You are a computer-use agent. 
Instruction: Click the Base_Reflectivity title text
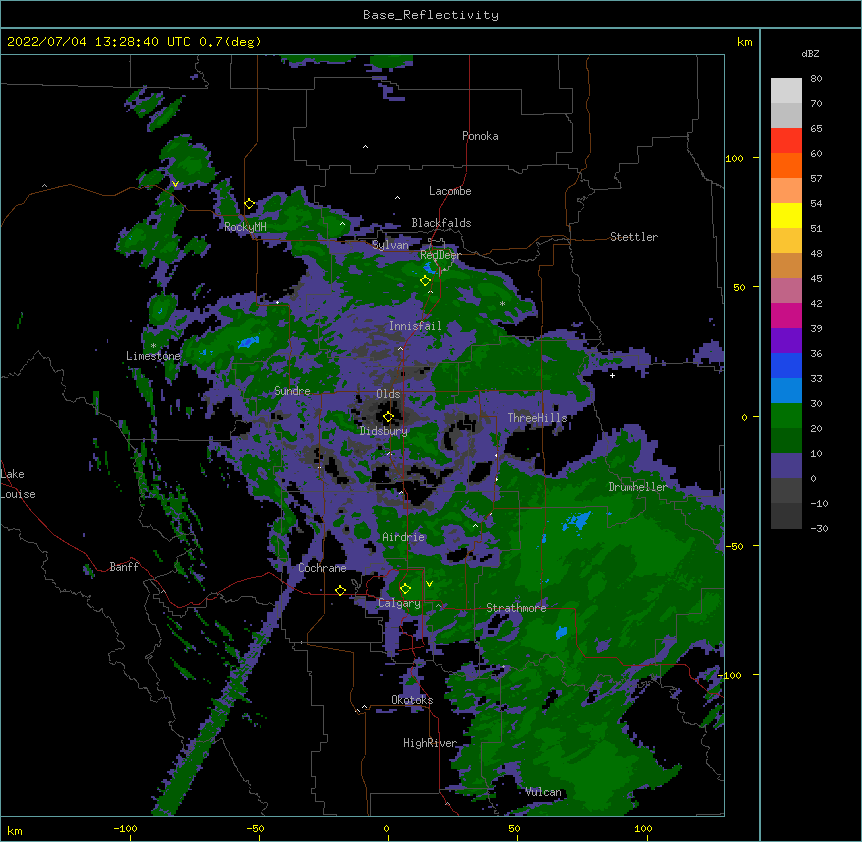[431, 15]
